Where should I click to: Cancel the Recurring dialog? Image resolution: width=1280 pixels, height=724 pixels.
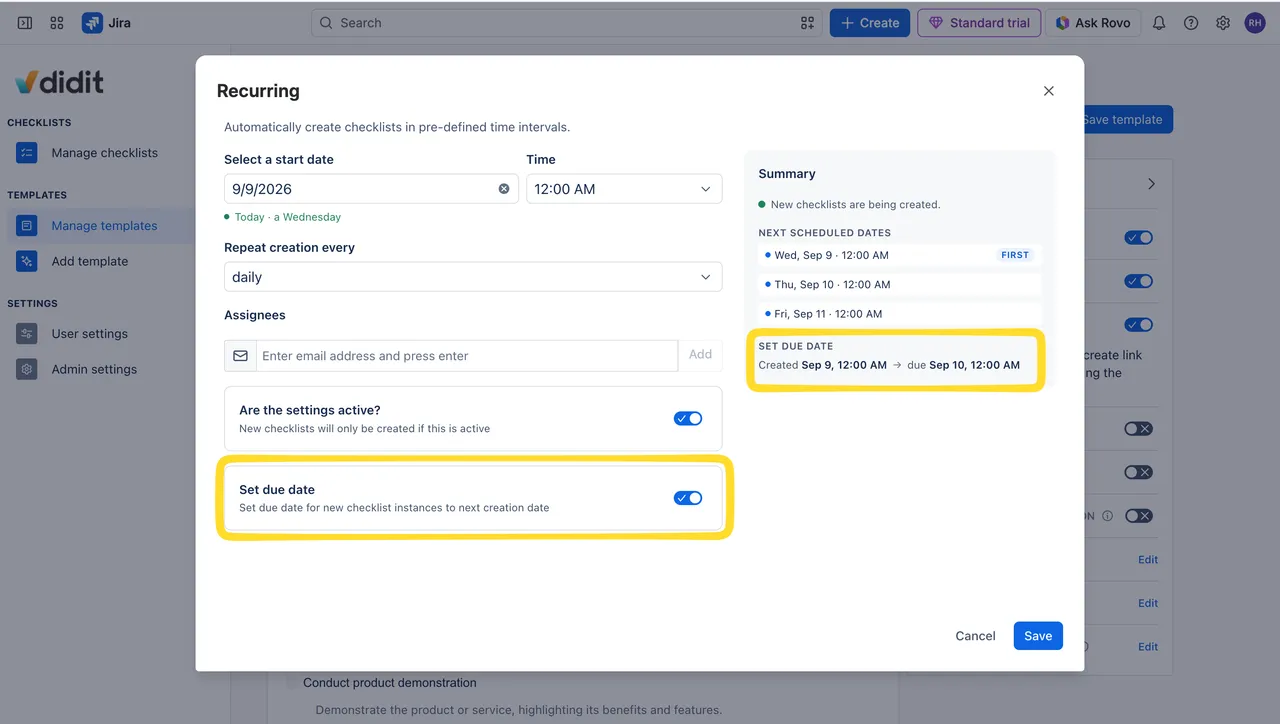975,636
